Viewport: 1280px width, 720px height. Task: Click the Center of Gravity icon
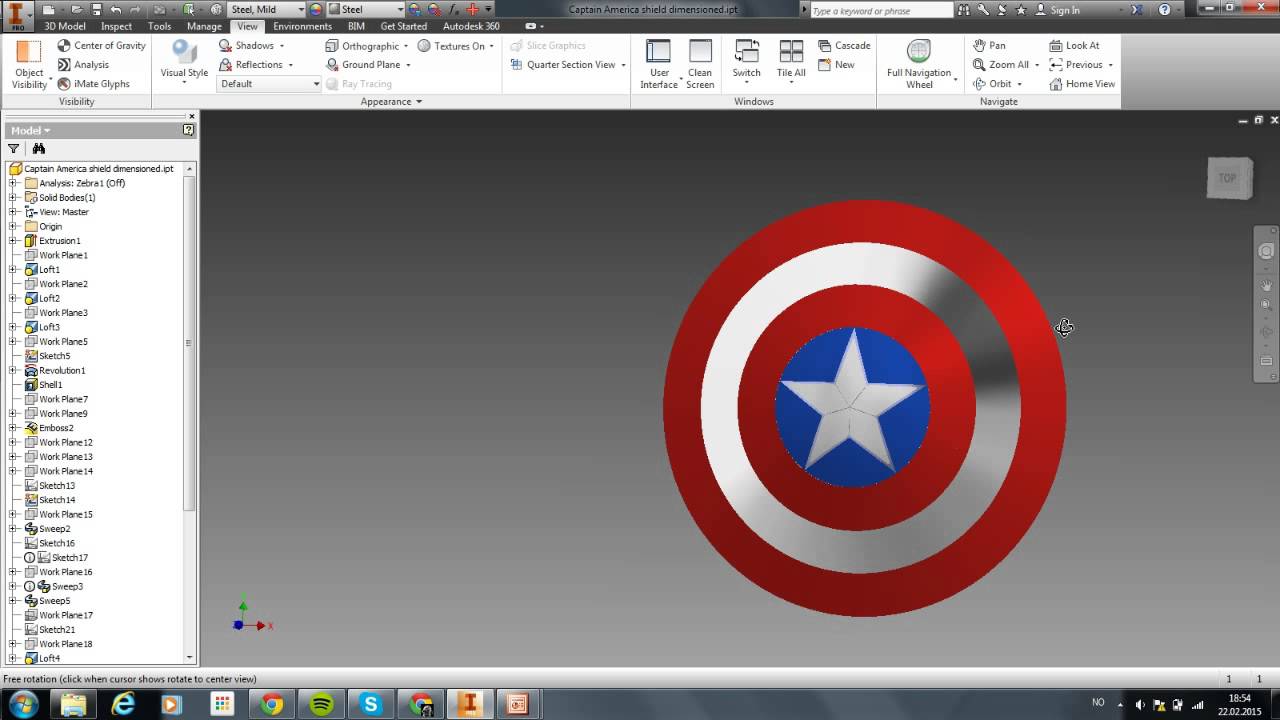(x=64, y=46)
